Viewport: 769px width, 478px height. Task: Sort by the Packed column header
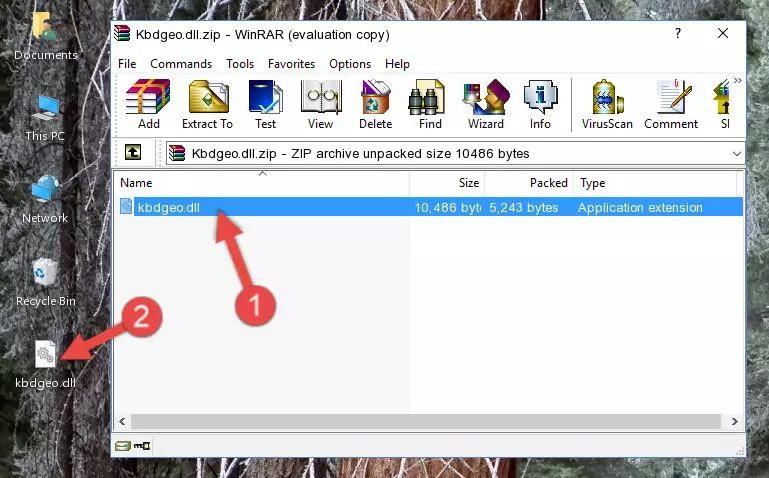529,183
